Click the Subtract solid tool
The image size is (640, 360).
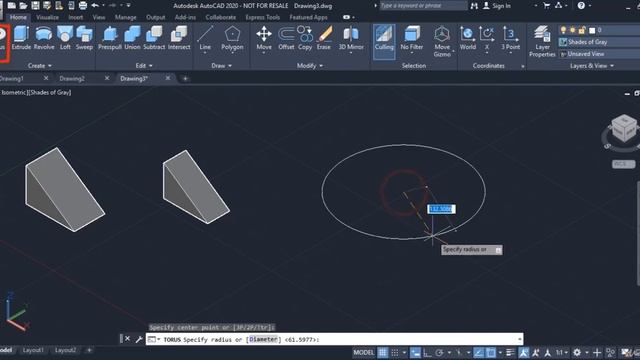click(154, 38)
